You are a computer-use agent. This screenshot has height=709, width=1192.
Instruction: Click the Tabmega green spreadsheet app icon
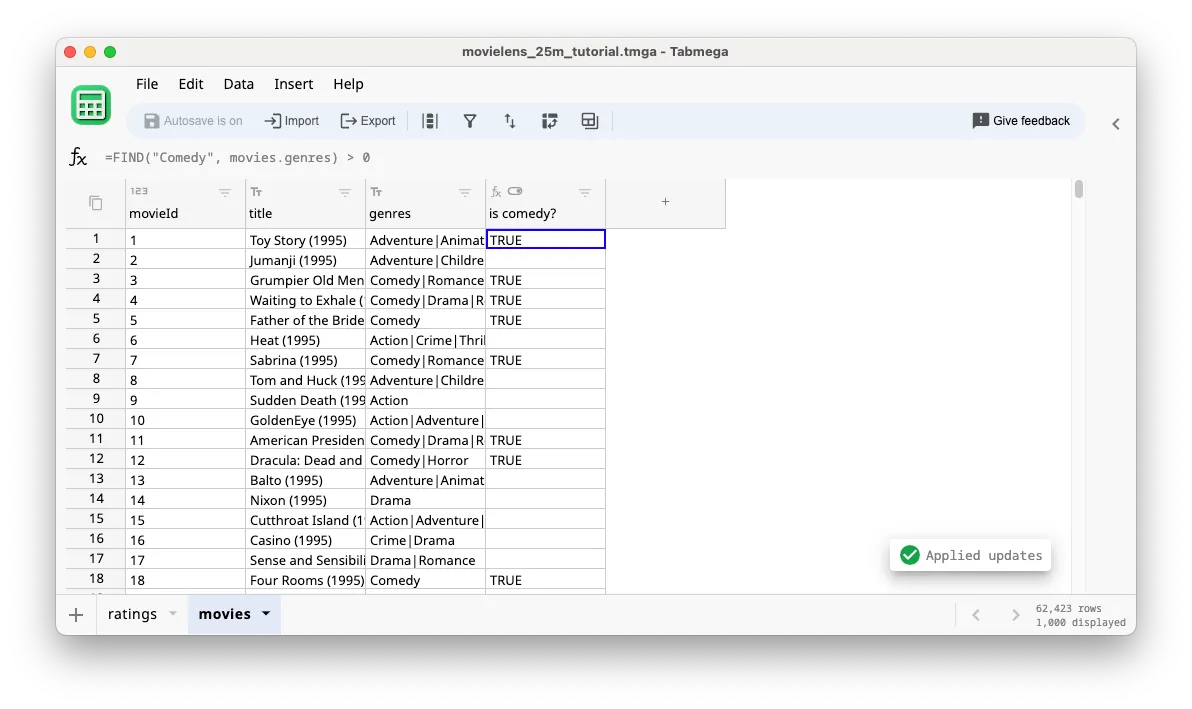(x=91, y=104)
